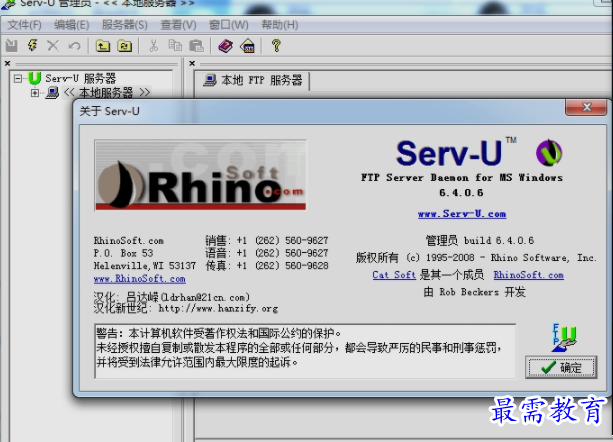This screenshot has width=613, height=442.
Task: Click the save icon in the toolbar
Action: (12, 46)
